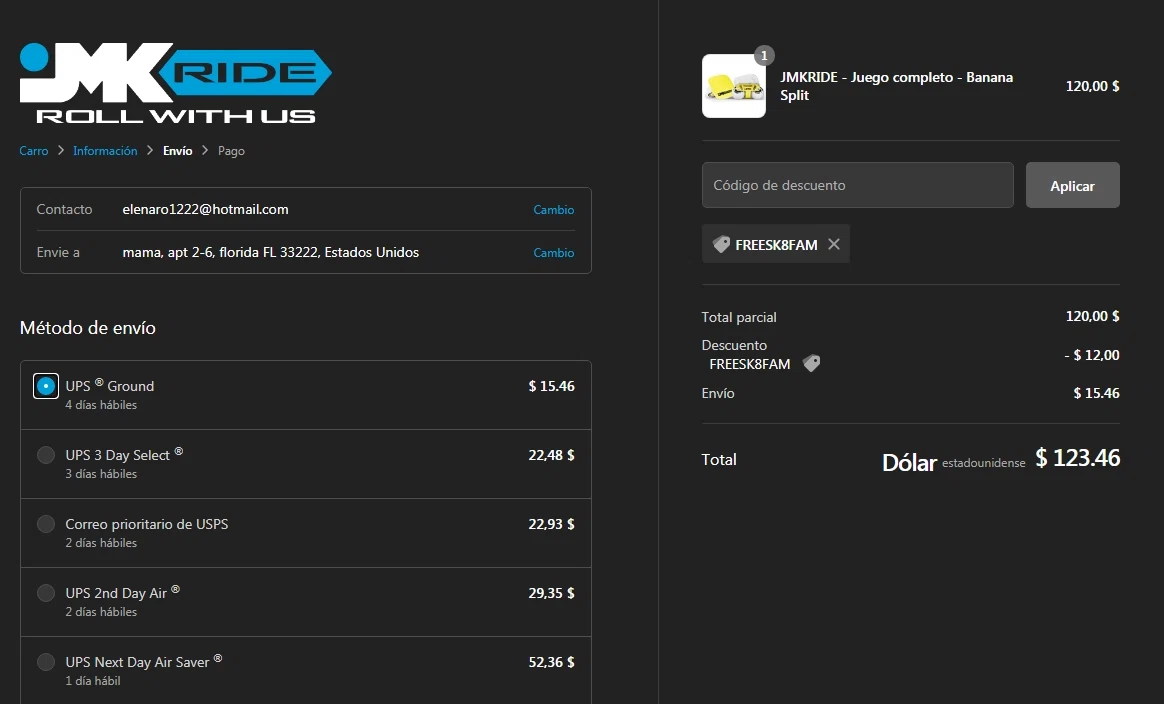Click the Método de envío heading
This screenshot has width=1164, height=704.
(x=88, y=327)
